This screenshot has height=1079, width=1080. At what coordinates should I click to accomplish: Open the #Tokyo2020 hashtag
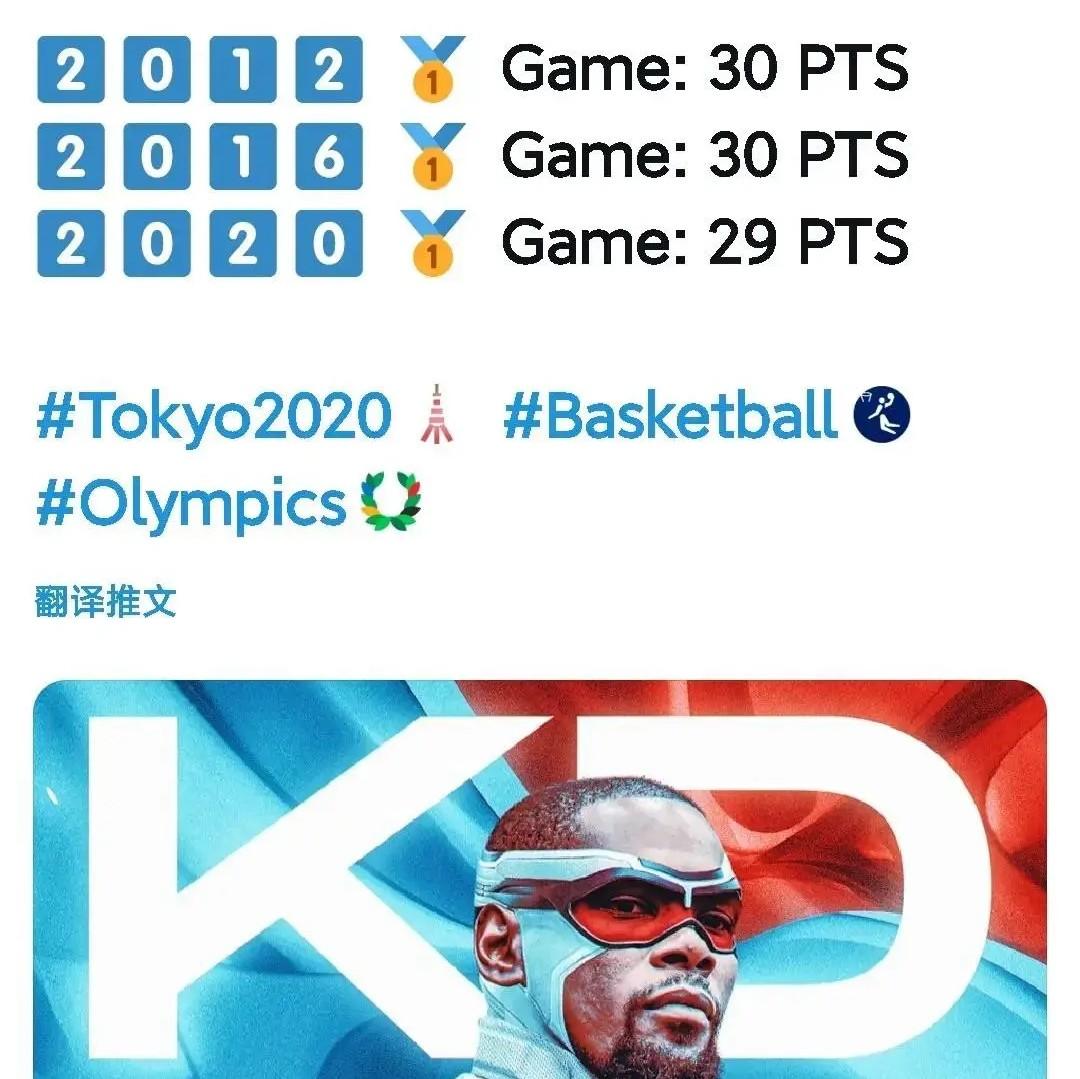pyautogui.click(x=213, y=417)
